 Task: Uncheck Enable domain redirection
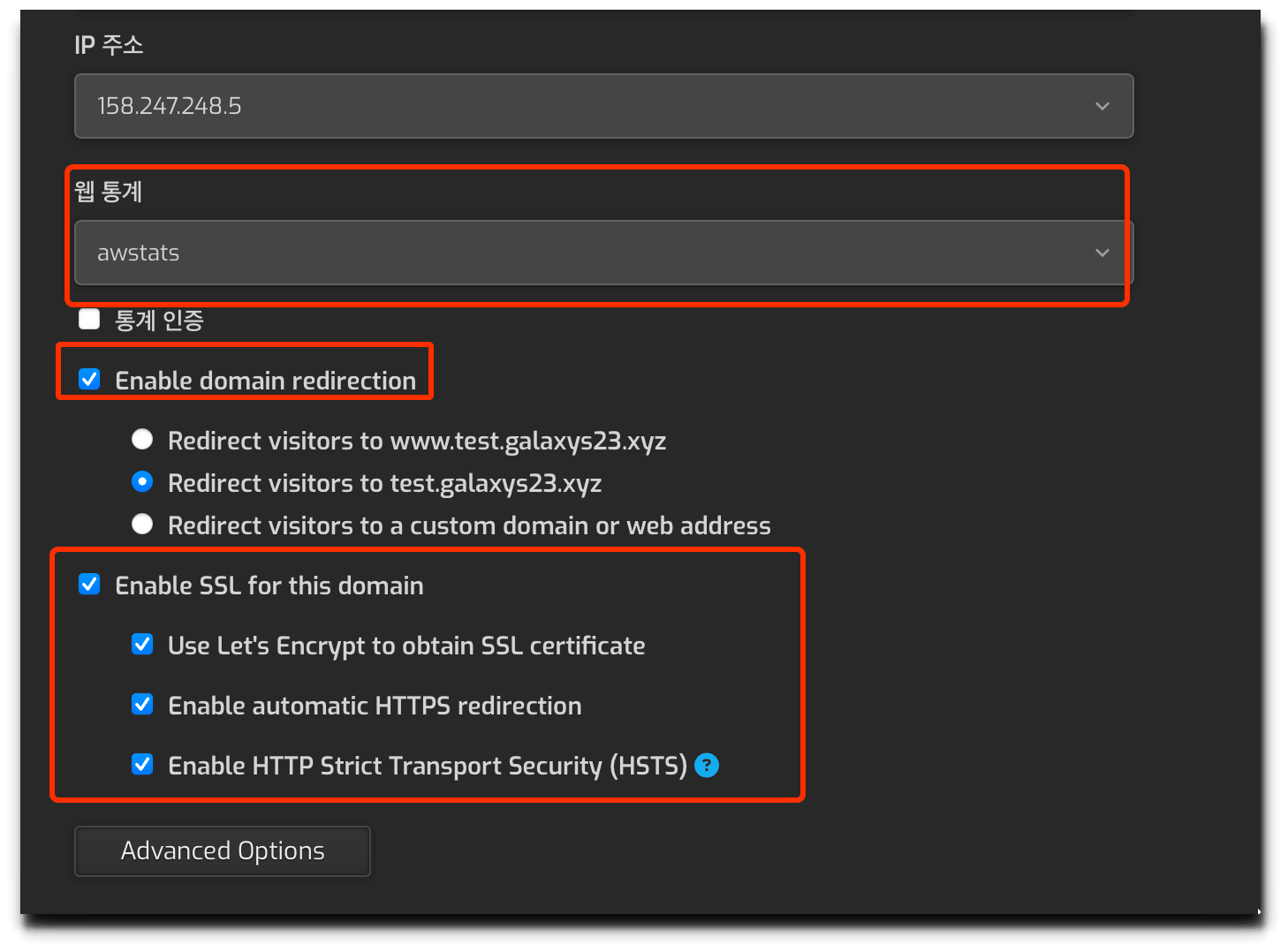point(89,380)
